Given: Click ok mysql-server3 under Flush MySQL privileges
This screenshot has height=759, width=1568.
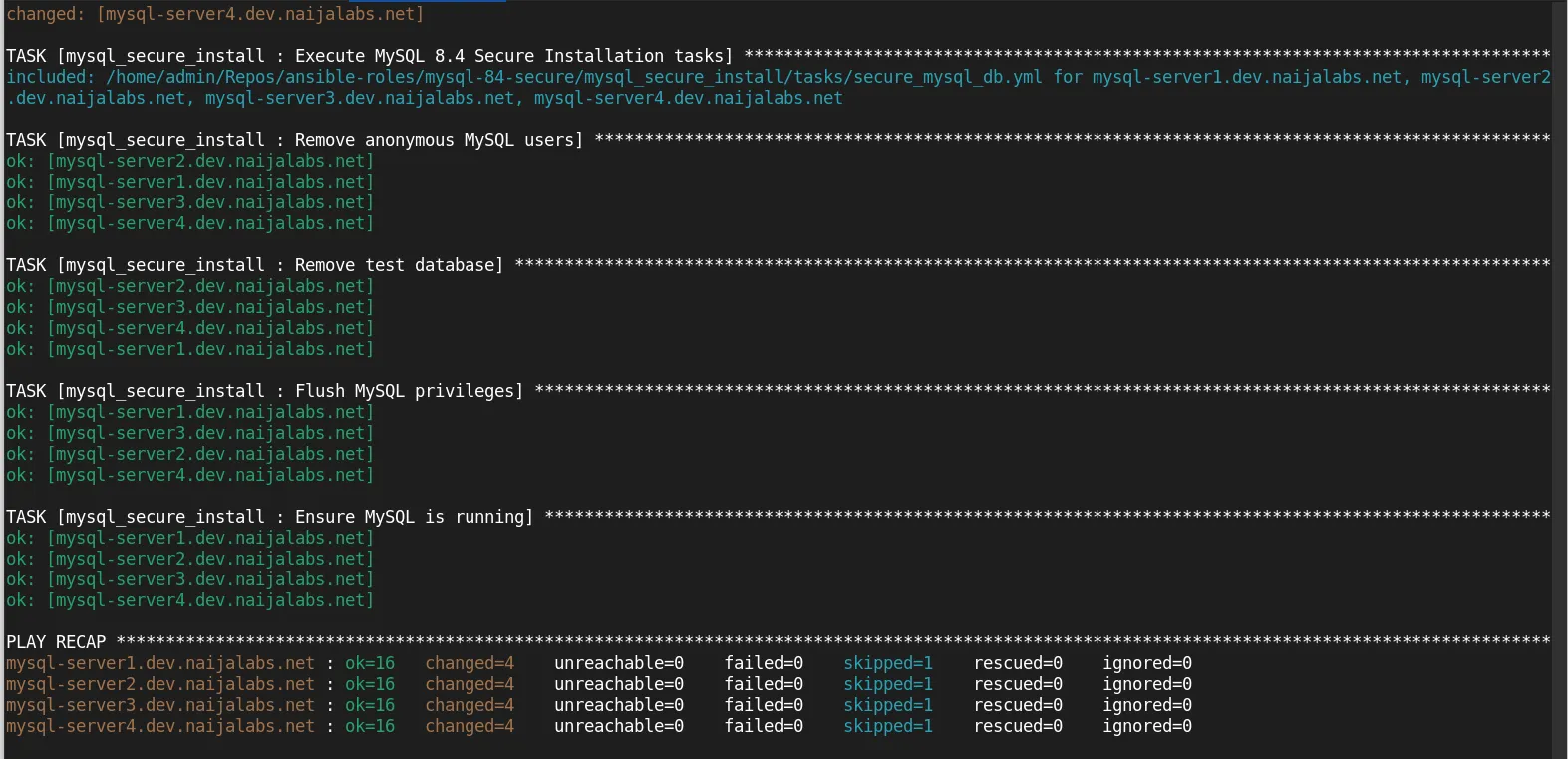Looking at the screenshot, I should [190, 433].
